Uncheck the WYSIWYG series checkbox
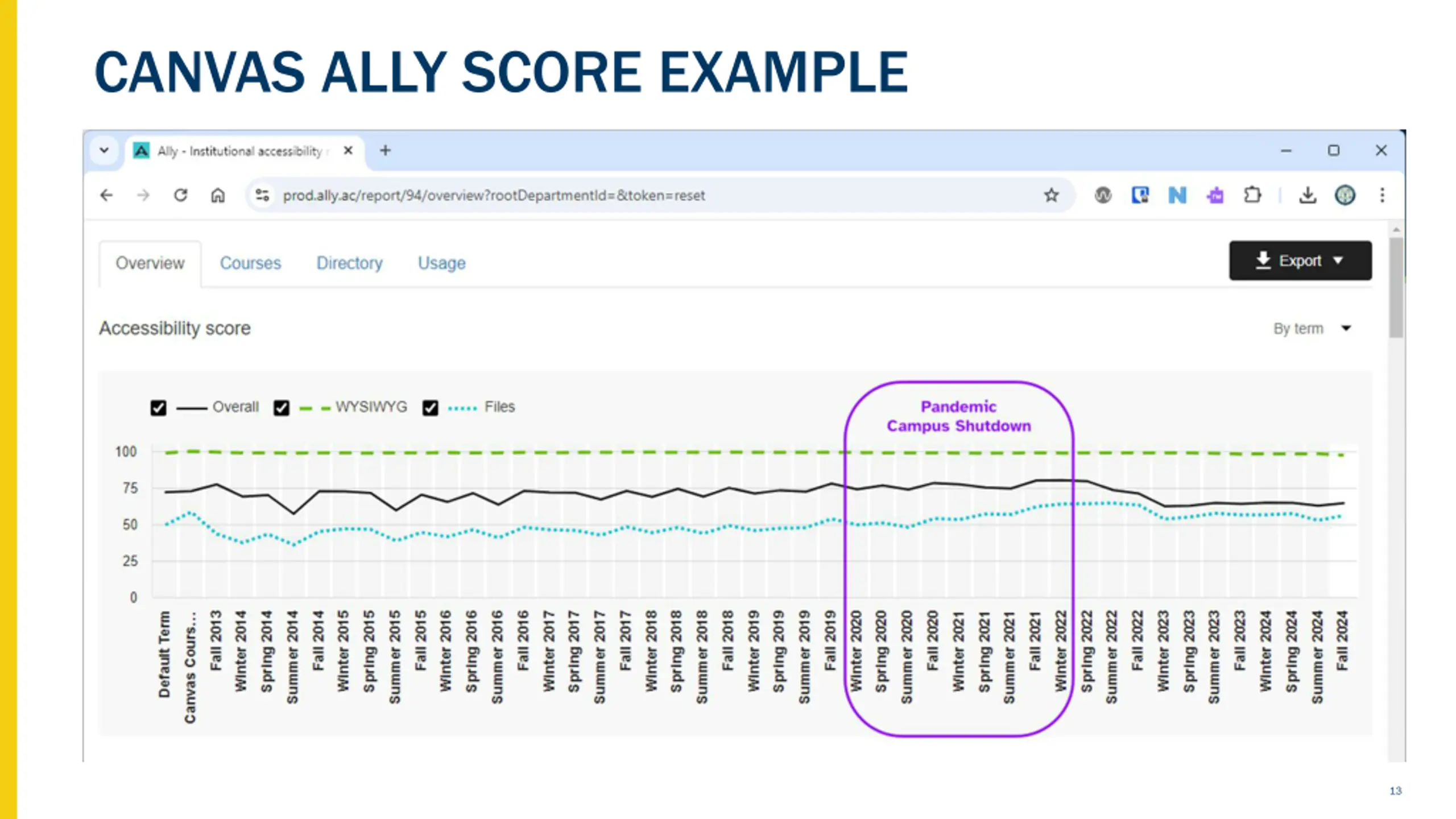The height and width of the screenshot is (819, 1456). (x=281, y=408)
